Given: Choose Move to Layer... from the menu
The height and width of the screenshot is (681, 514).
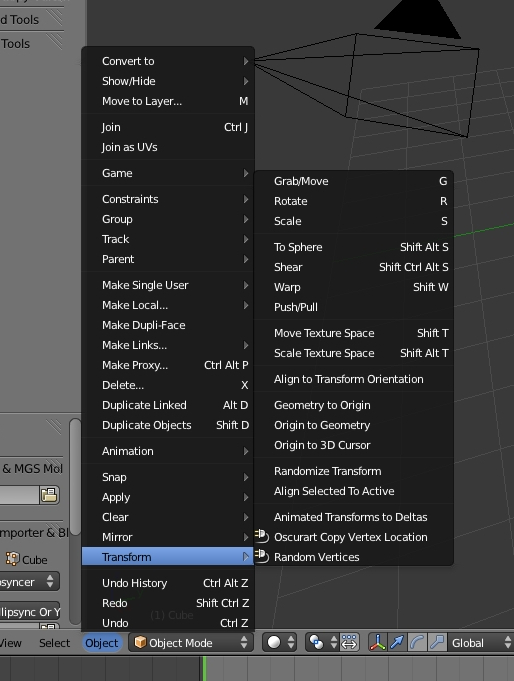Looking at the screenshot, I should (168, 101).
